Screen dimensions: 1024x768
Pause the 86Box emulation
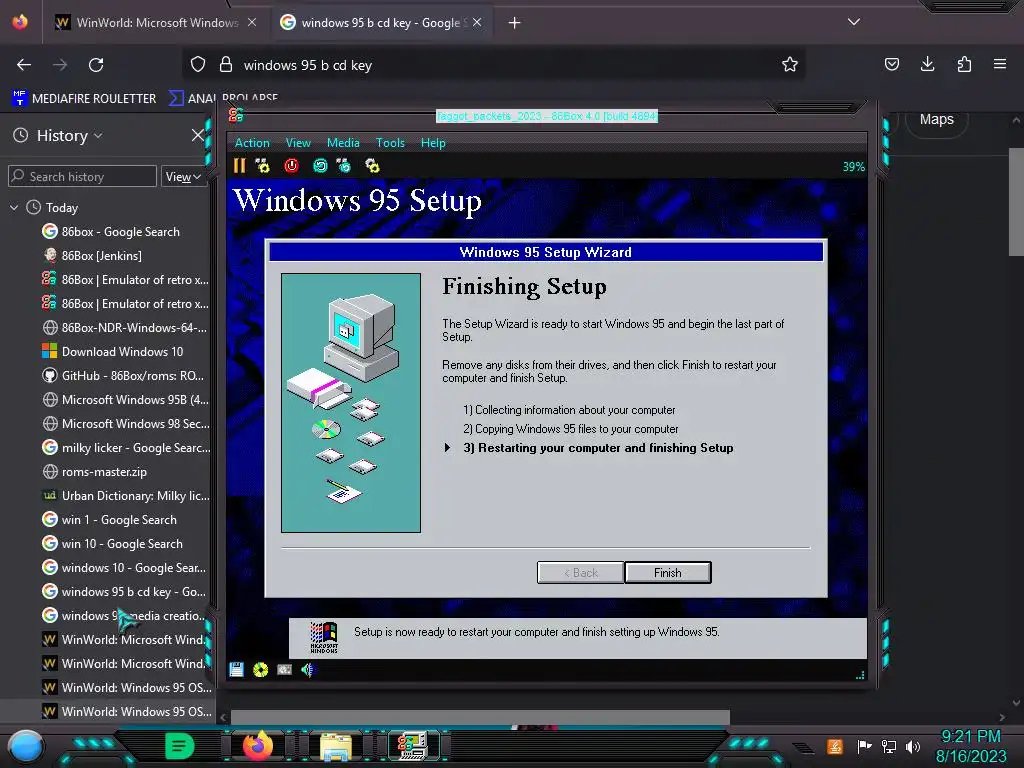[x=240, y=166]
